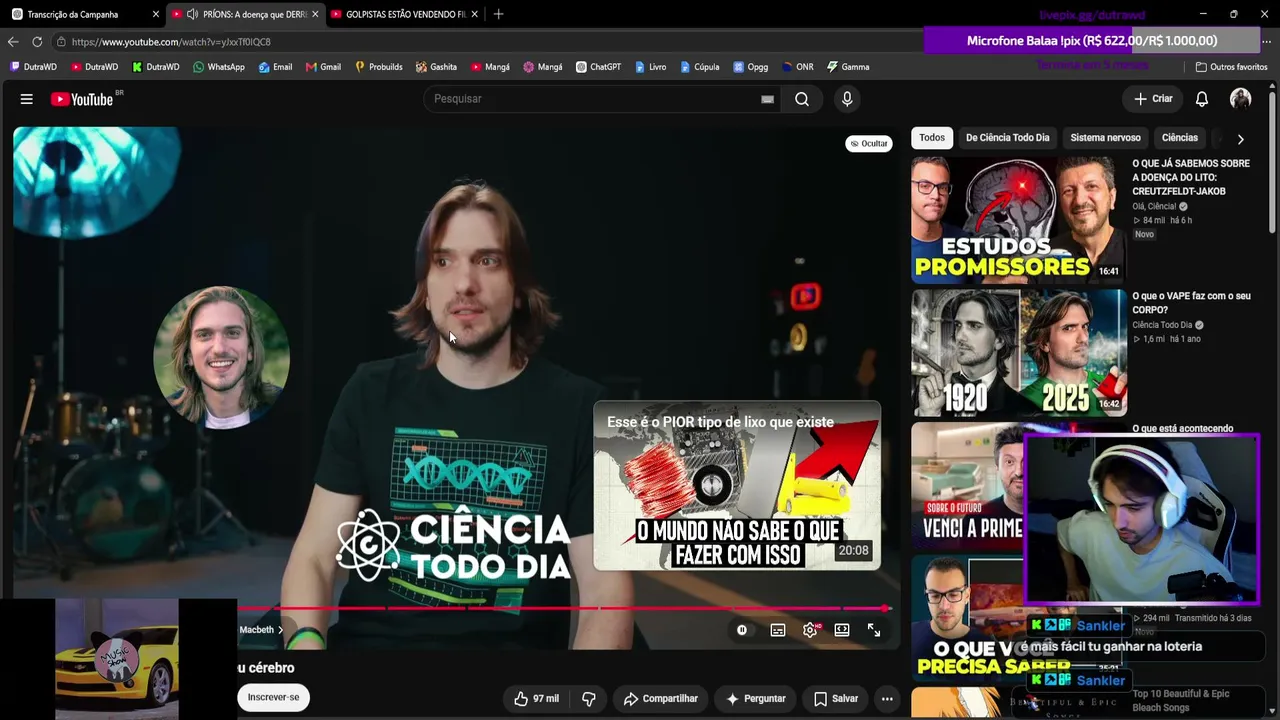
Task: Open the ESTUDOS PROMISSORES video thumbnail
Action: (x=1018, y=219)
